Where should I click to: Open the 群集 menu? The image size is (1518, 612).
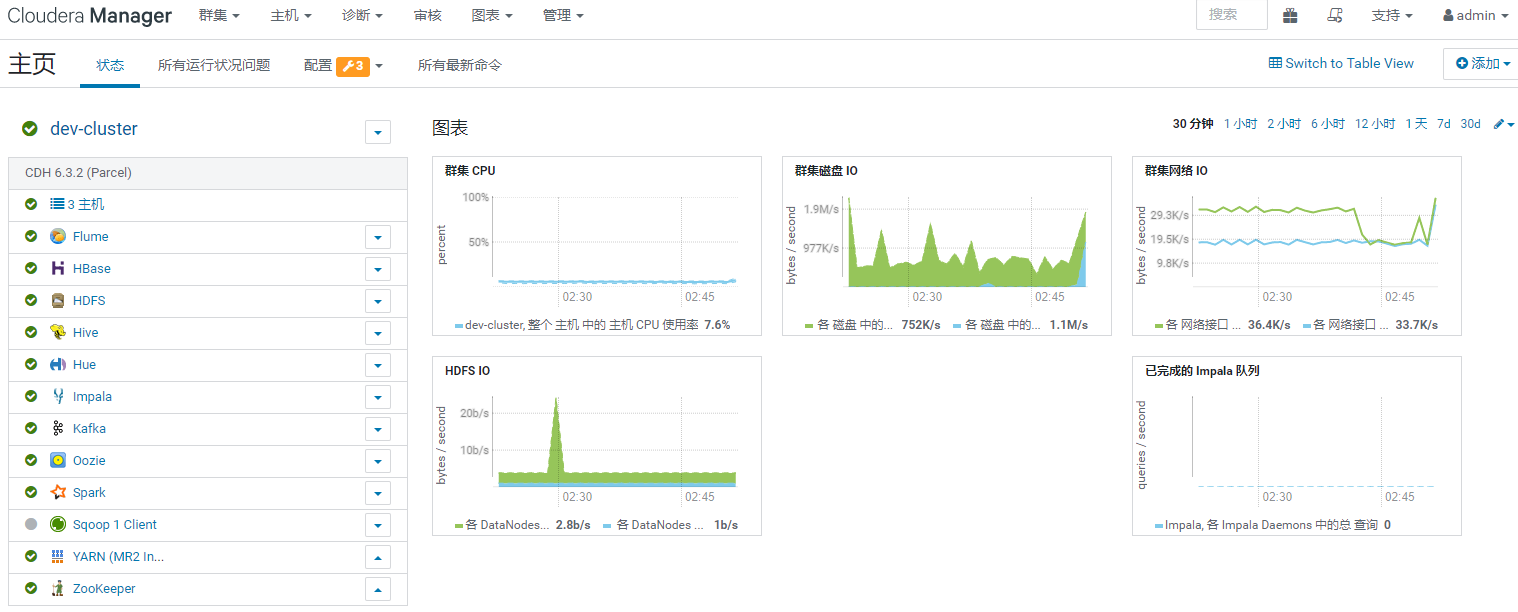pos(219,16)
